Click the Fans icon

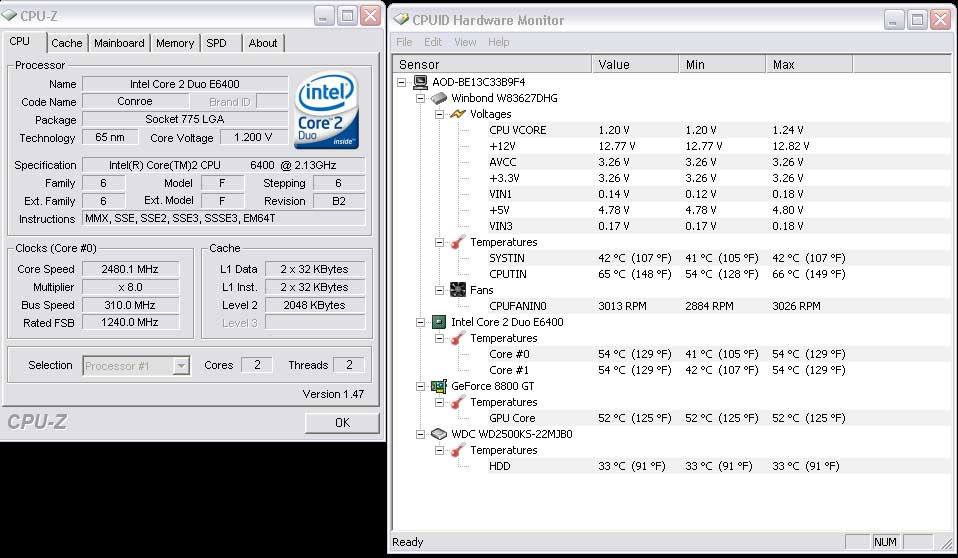coord(458,290)
